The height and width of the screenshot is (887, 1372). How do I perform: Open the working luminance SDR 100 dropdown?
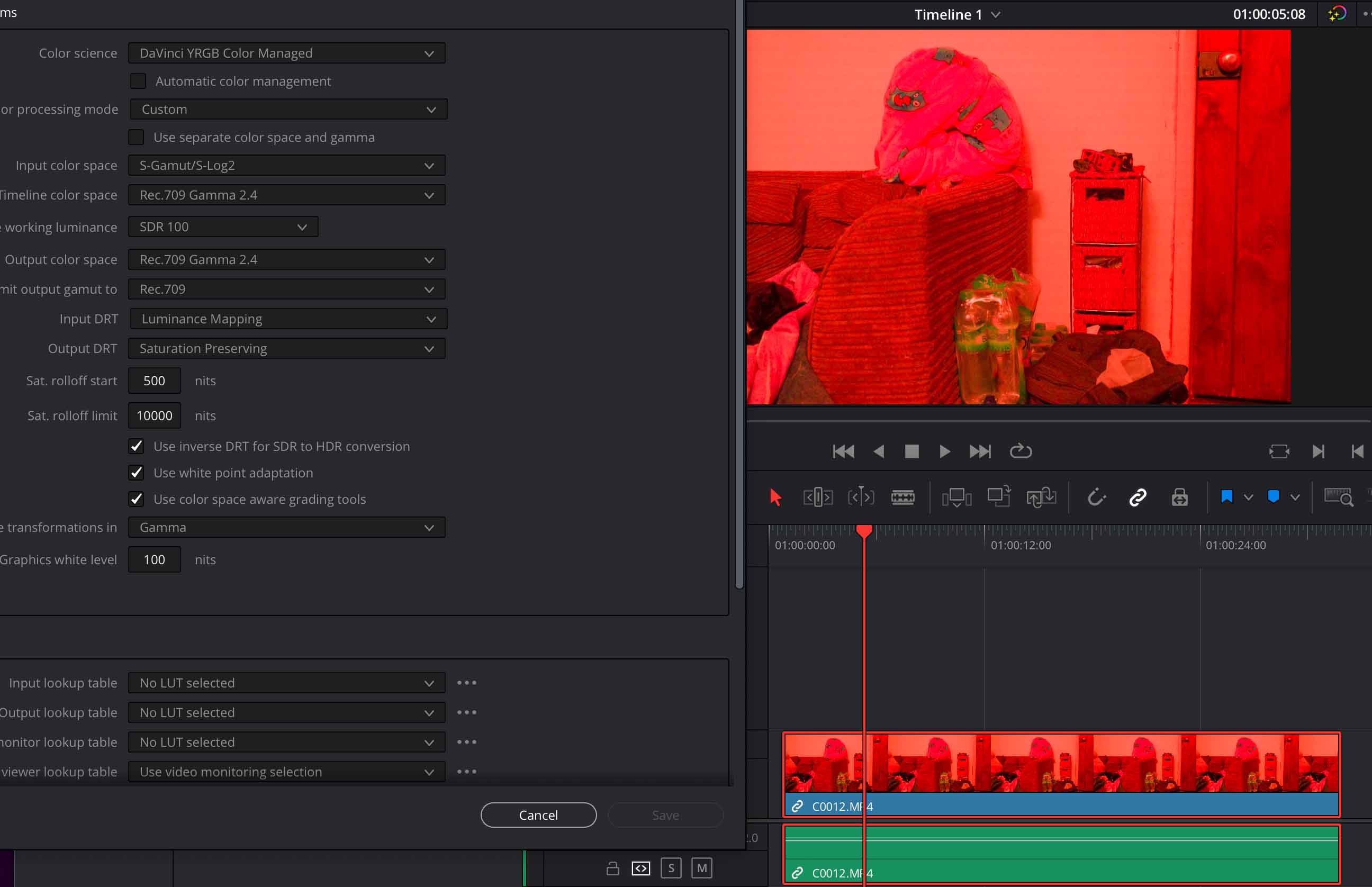(x=223, y=227)
